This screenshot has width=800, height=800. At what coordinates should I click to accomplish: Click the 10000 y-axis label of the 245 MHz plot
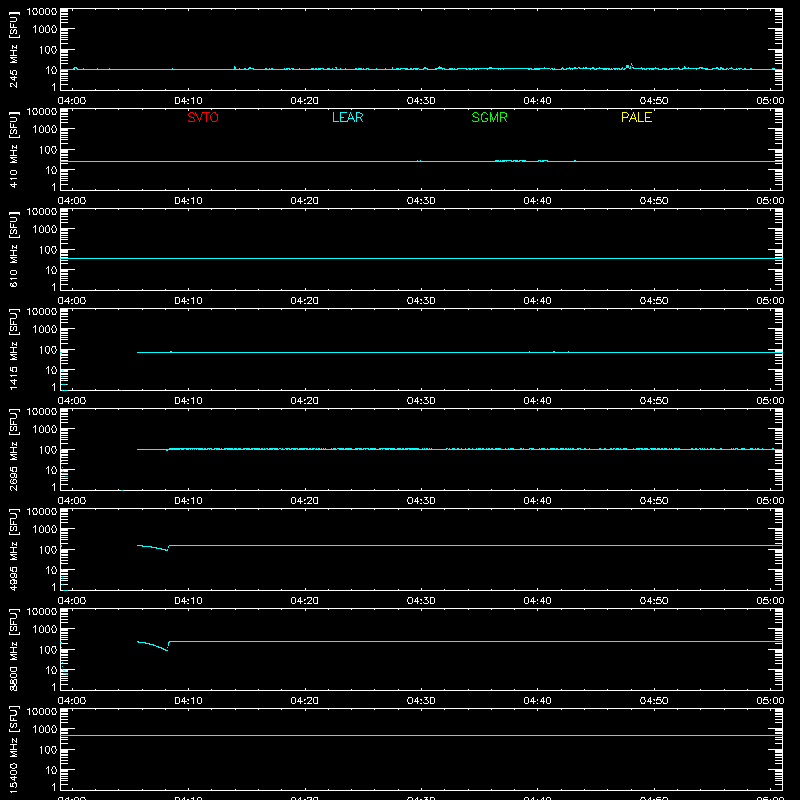(x=42, y=12)
